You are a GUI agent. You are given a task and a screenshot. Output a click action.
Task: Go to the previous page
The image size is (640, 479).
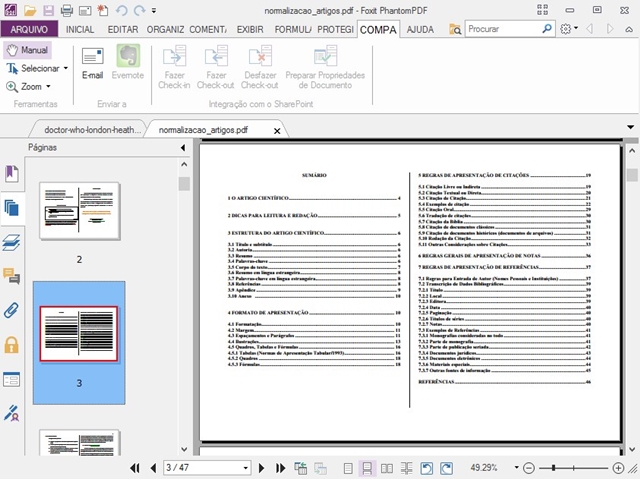click(x=153, y=468)
